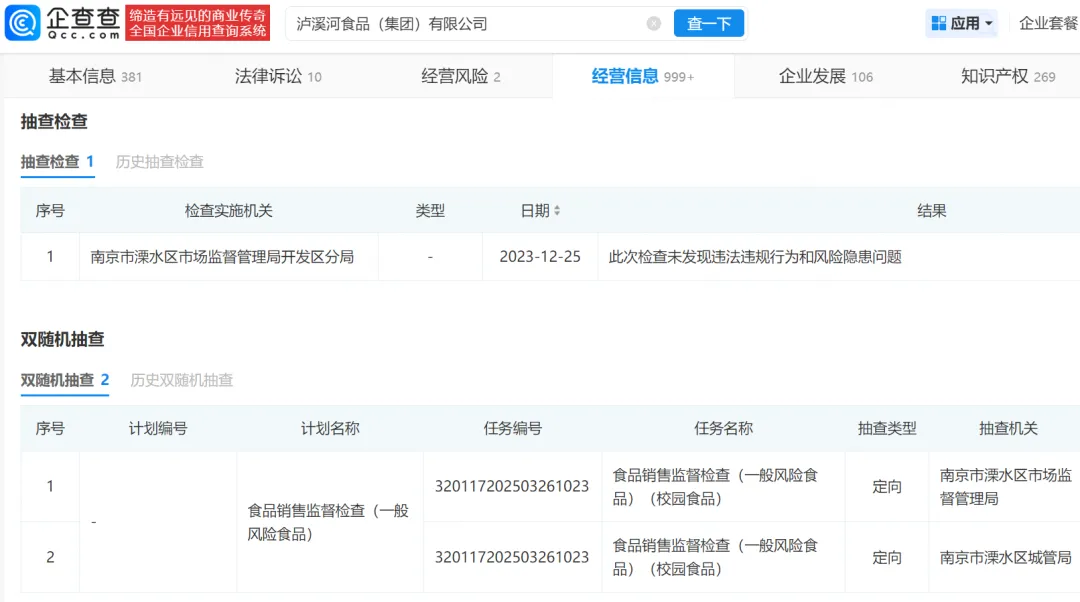The image size is (1080, 602).
Task: Click 检查实施机关 column header
Action: 229,211
